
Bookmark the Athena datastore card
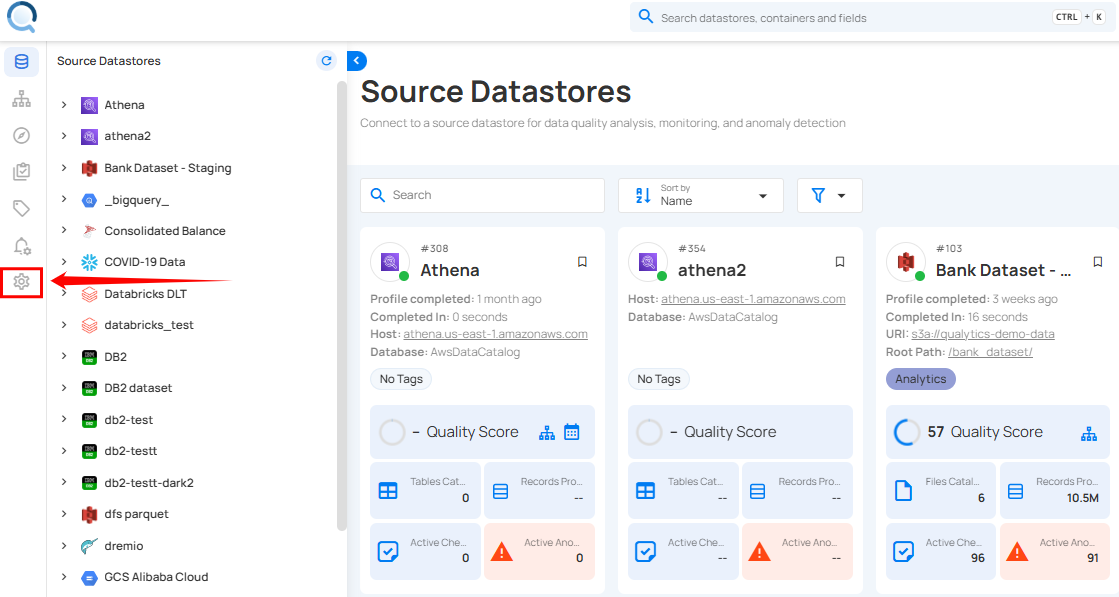tap(582, 262)
